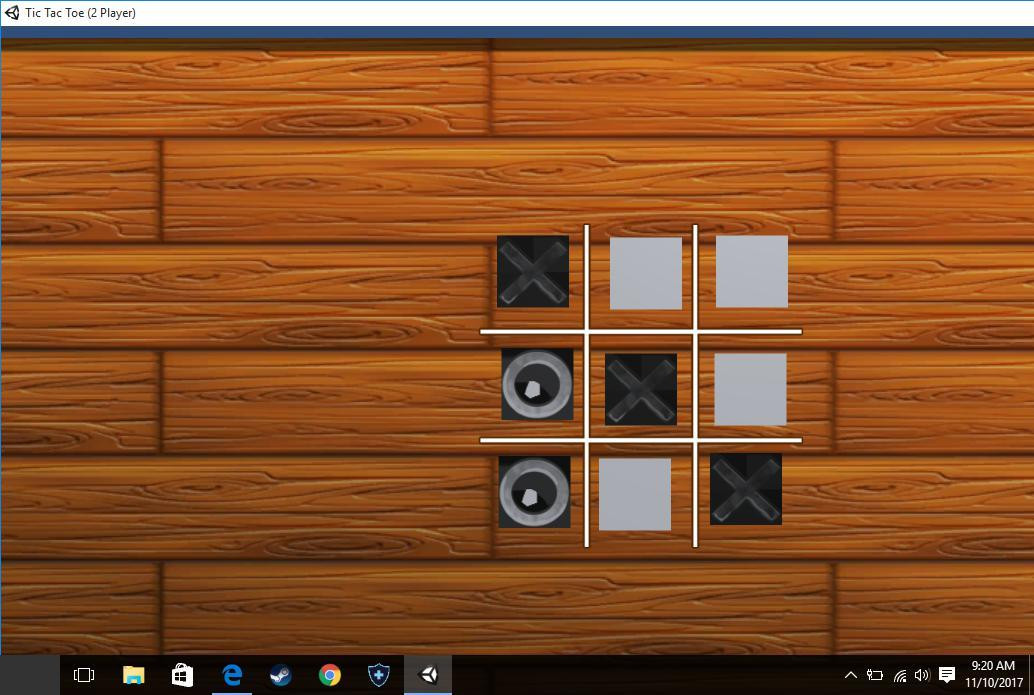Screen dimensions: 1034x695
Task: Open Task View from the taskbar
Action: [84, 675]
